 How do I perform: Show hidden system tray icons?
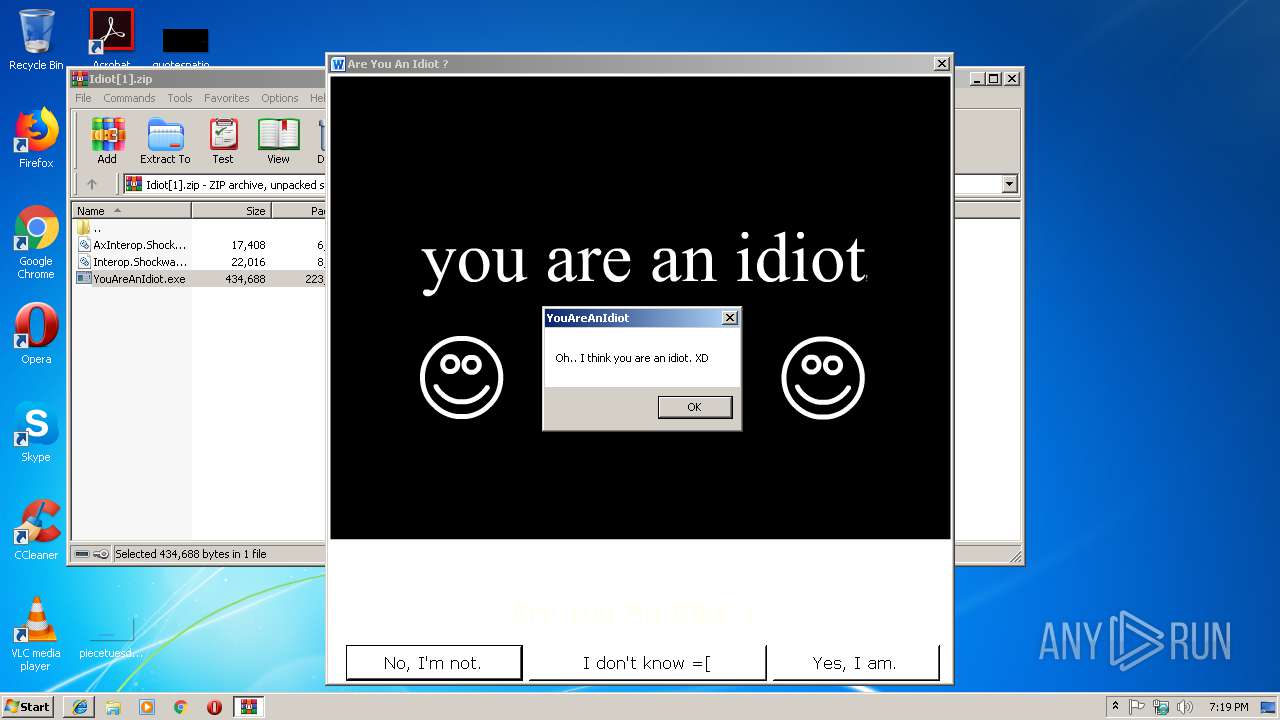coord(1115,706)
